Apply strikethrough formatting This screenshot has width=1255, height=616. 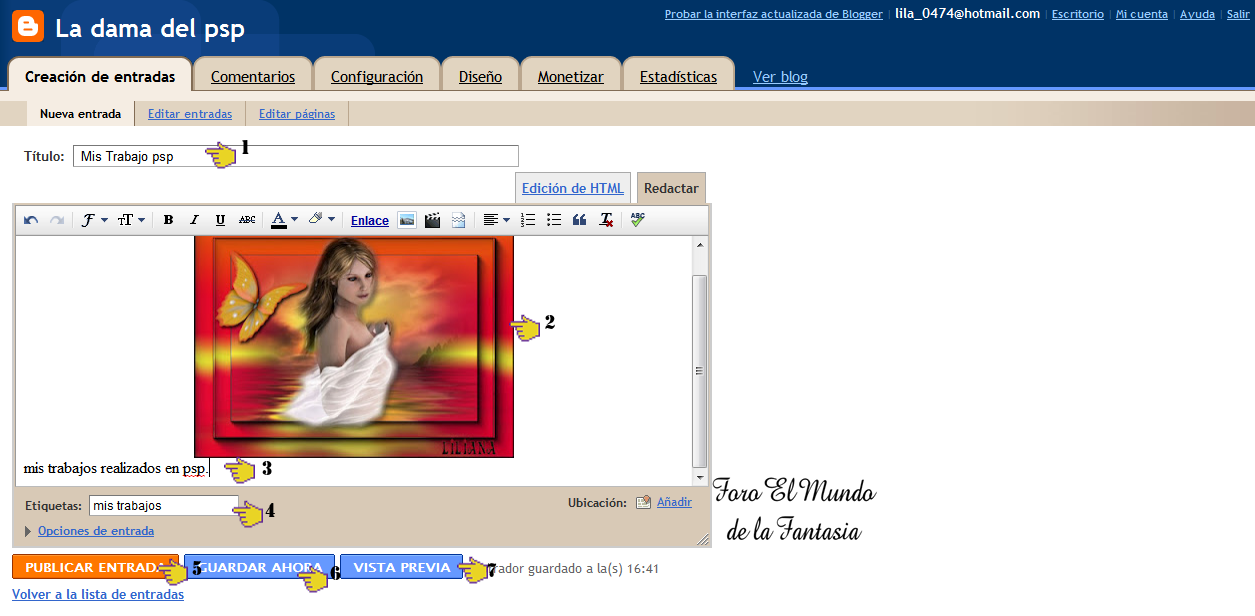[x=247, y=220]
